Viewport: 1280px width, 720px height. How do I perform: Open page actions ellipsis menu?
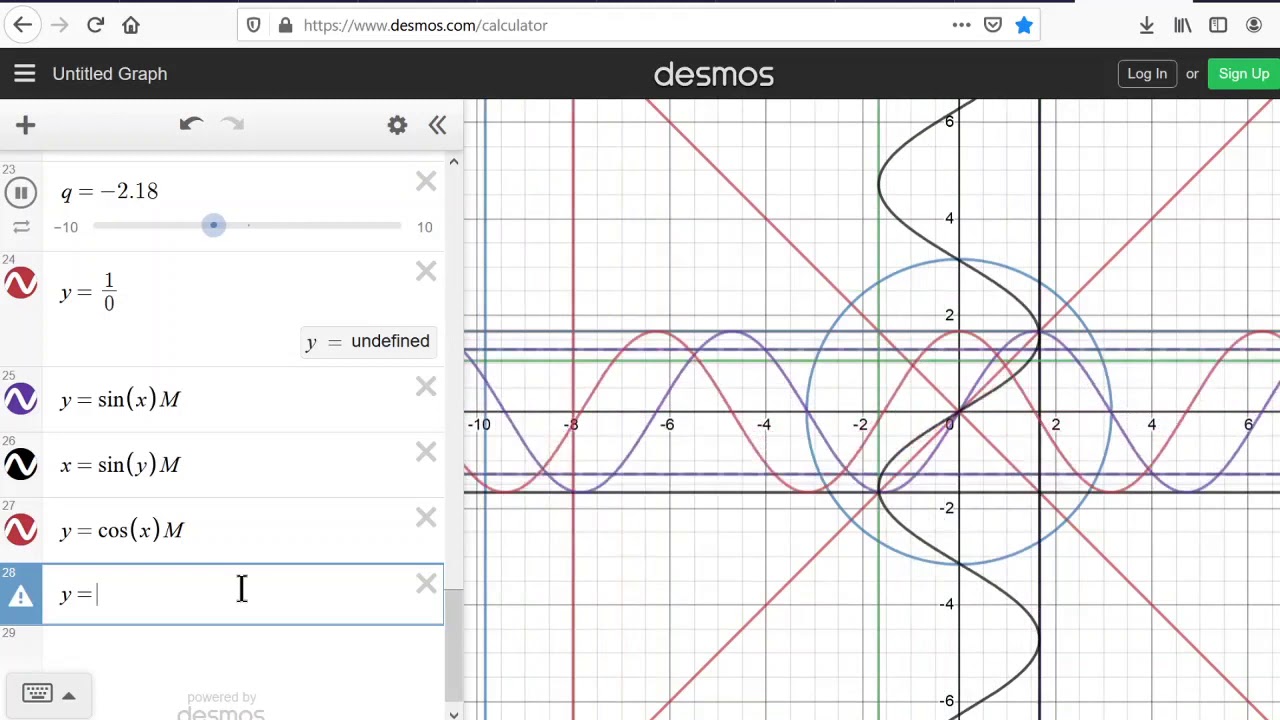coord(961,25)
